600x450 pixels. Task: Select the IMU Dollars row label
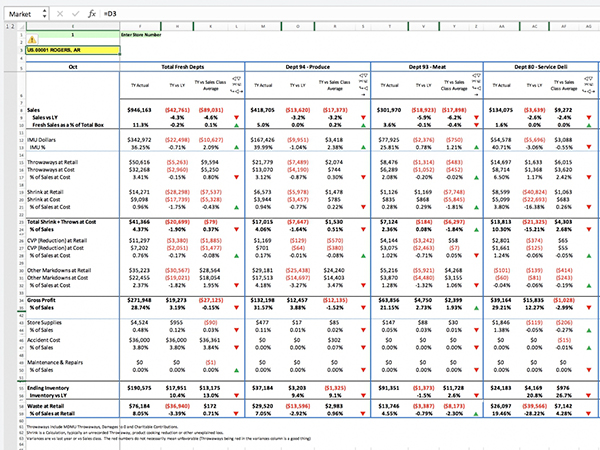click(x=41, y=140)
